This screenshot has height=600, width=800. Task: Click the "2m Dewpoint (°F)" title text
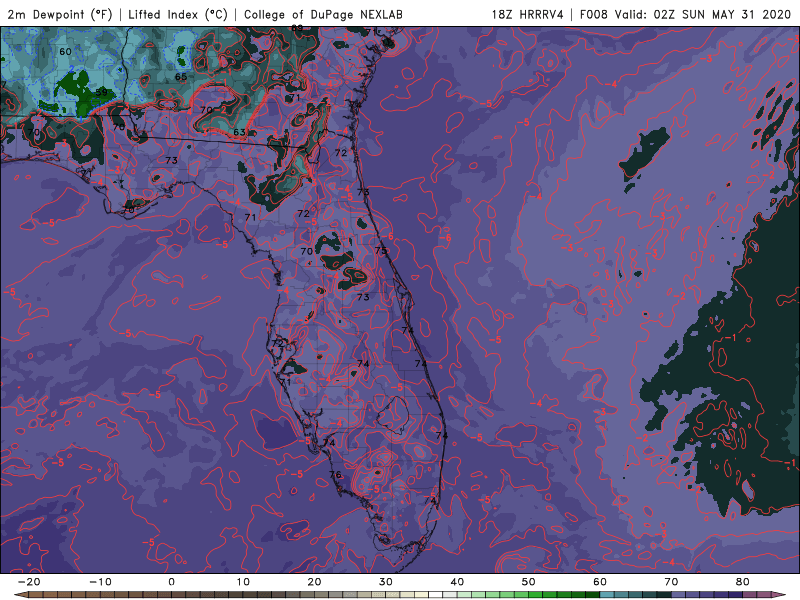tap(60, 14)
